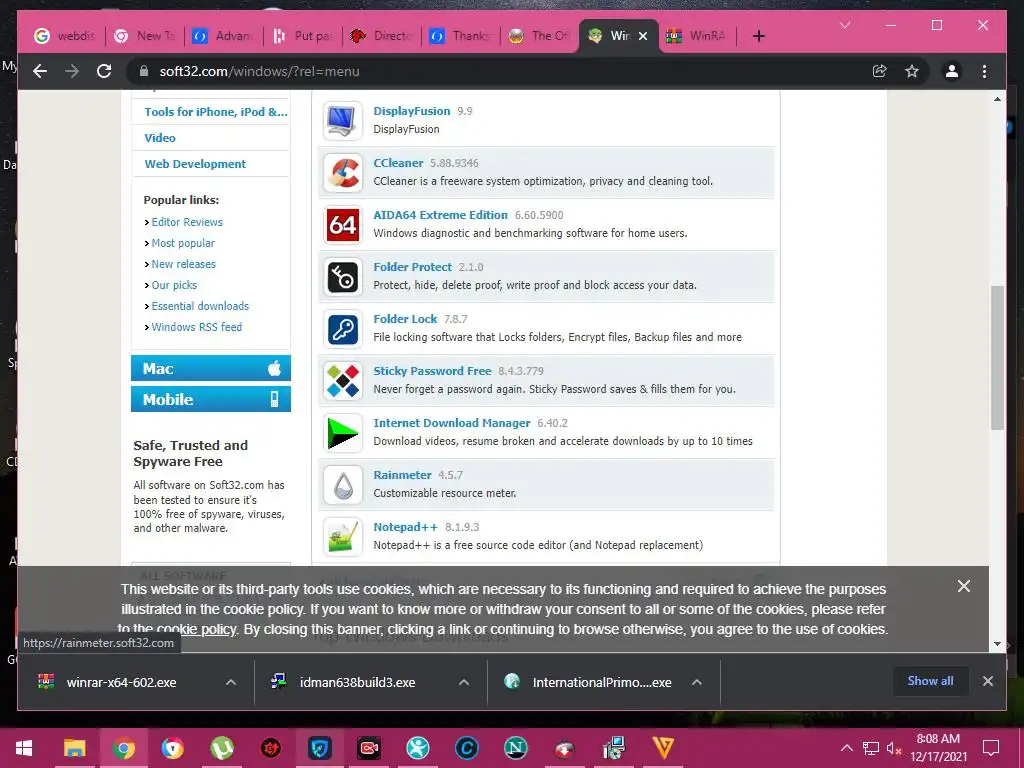Image resolution: width=1024 pixels, height=768 pixels.
Task: Click the scrollbar up arrow
Action: click(x=997, y=99)
